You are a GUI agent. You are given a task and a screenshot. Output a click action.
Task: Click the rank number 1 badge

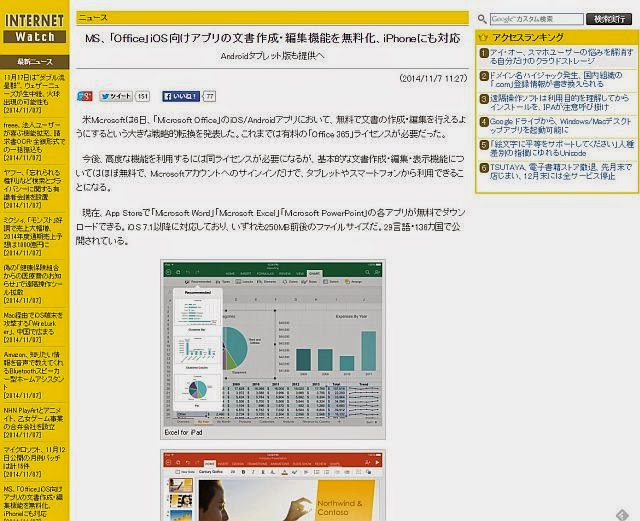484,53
